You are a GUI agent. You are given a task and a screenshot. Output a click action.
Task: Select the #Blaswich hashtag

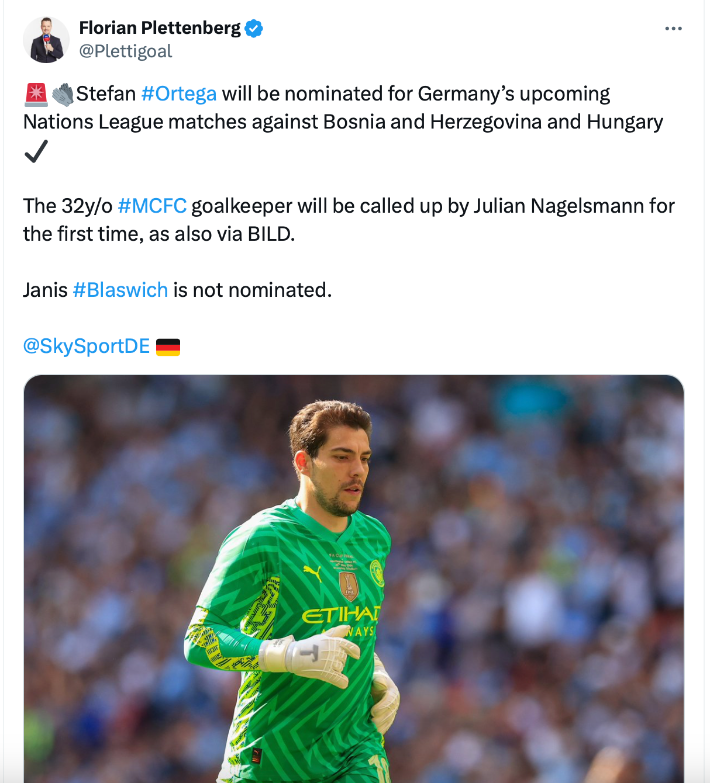point(120,290)
